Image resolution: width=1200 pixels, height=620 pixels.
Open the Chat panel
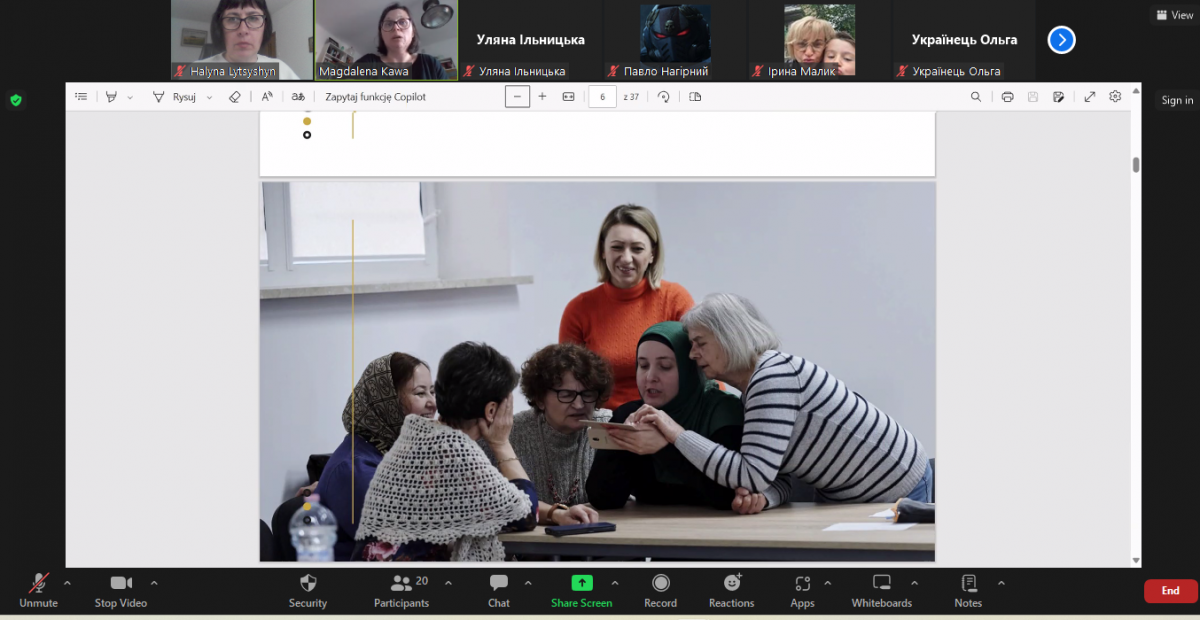click(498, 590)
